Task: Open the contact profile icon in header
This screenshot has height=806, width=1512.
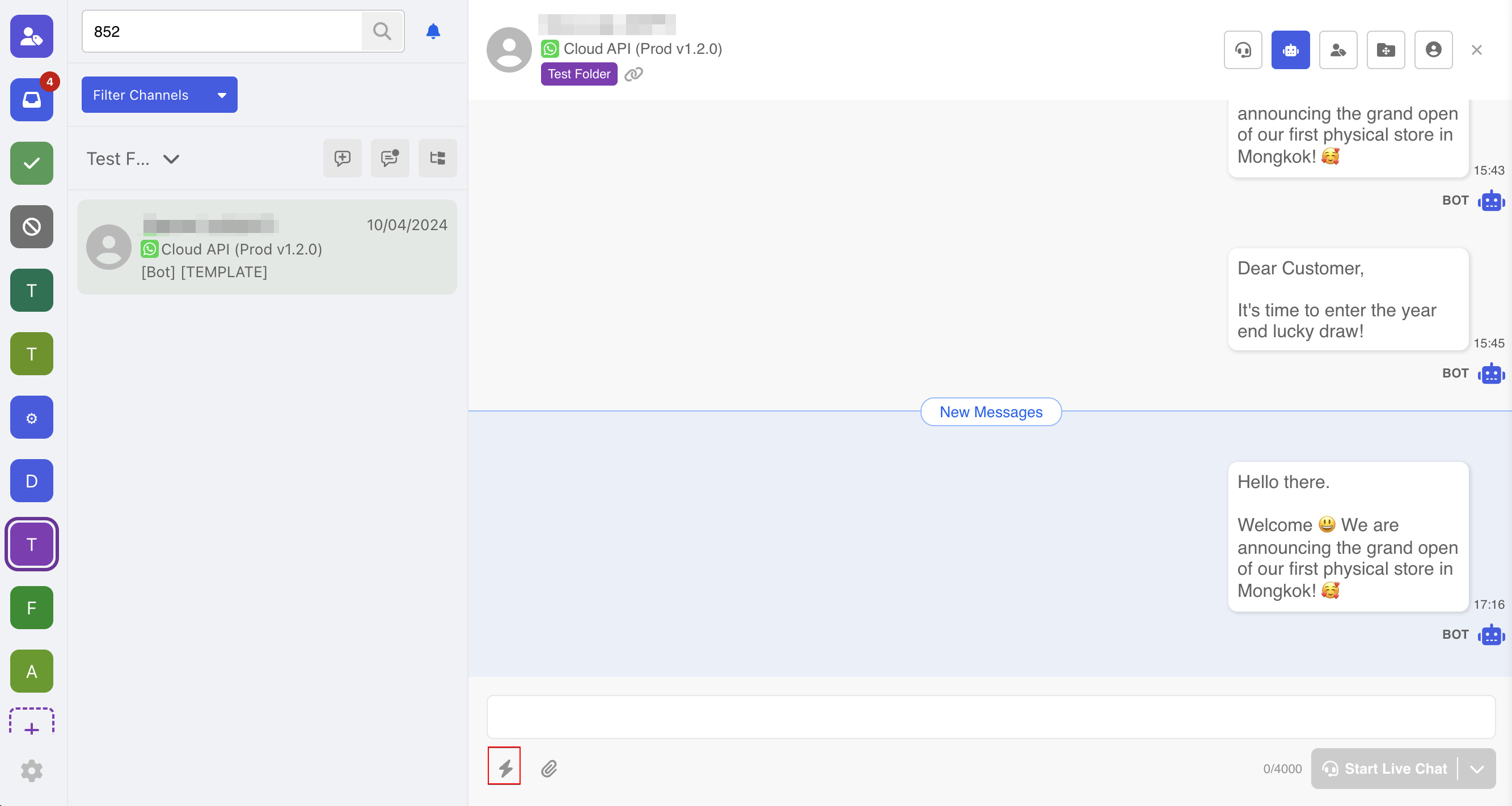Action: 1432,50
